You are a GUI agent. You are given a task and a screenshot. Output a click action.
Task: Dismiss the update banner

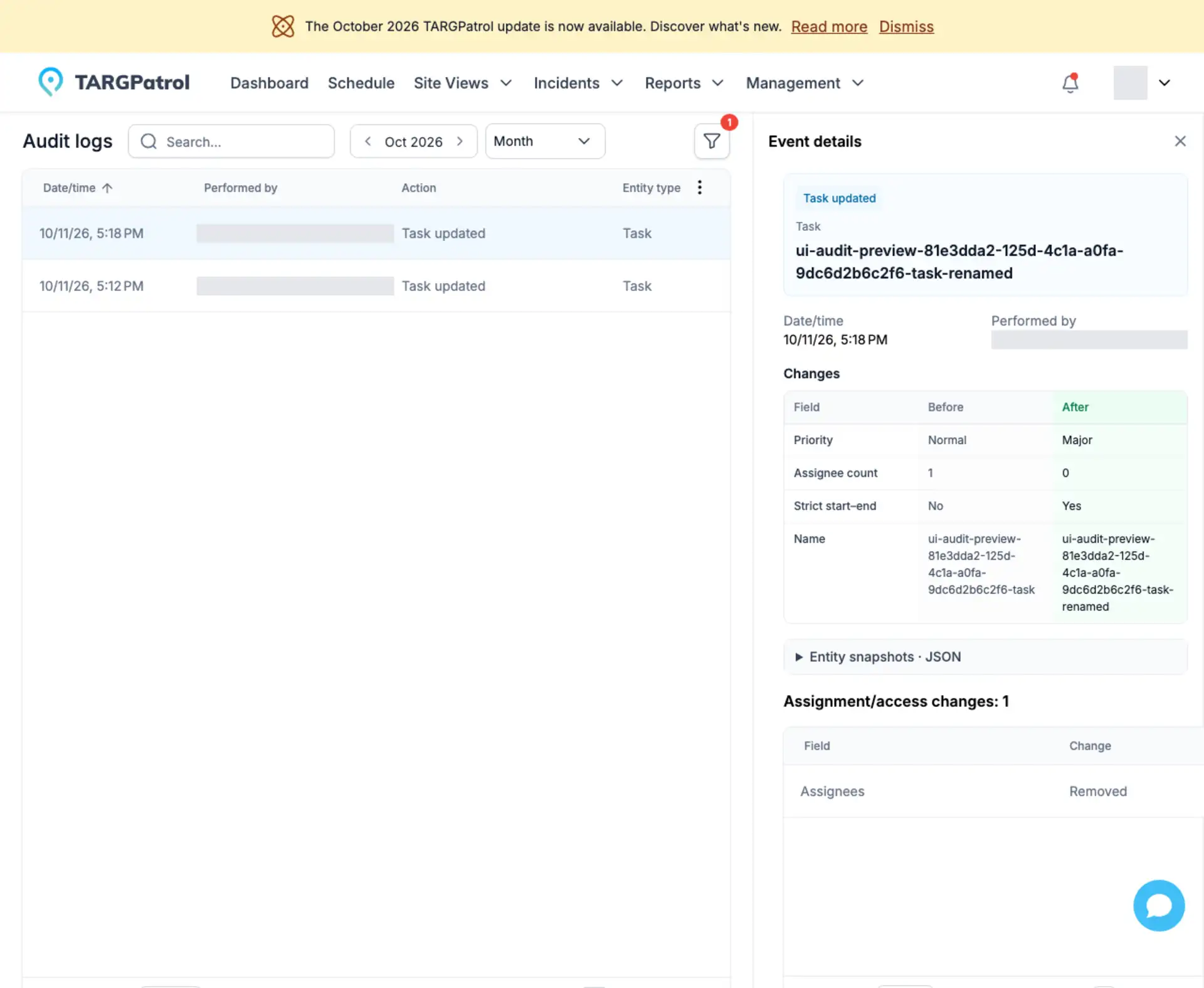pos(906,26)
